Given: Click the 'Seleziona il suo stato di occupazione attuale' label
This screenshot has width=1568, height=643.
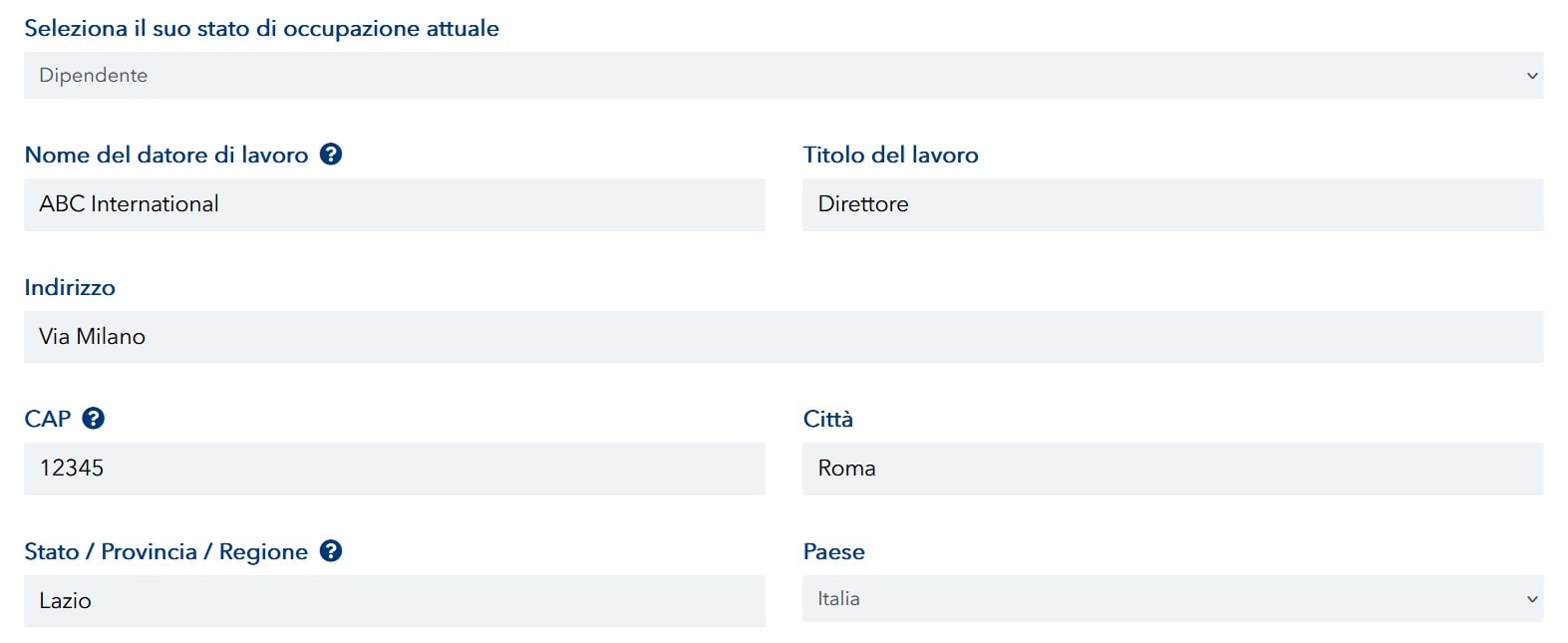Looking at the screenshot, I should pos(261,29).
